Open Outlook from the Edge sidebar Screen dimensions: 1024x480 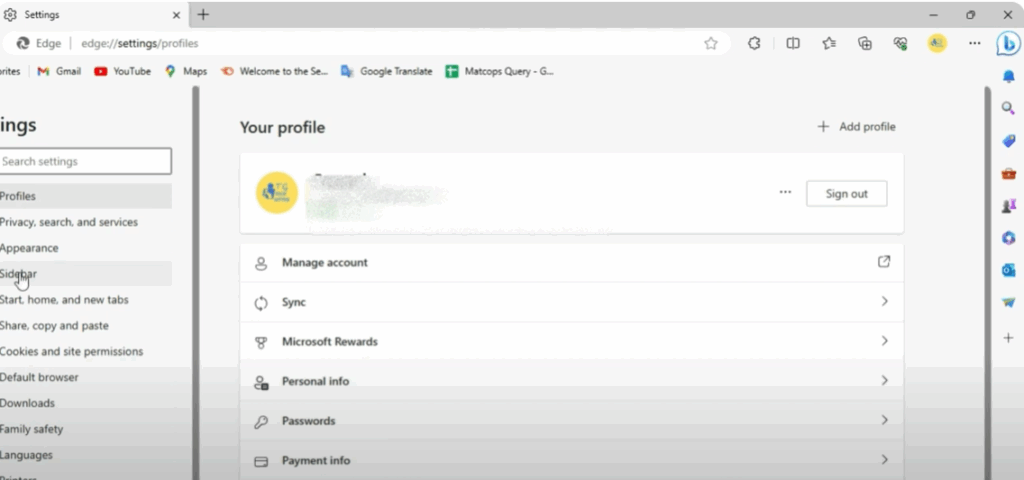(x=1008, y=270)
